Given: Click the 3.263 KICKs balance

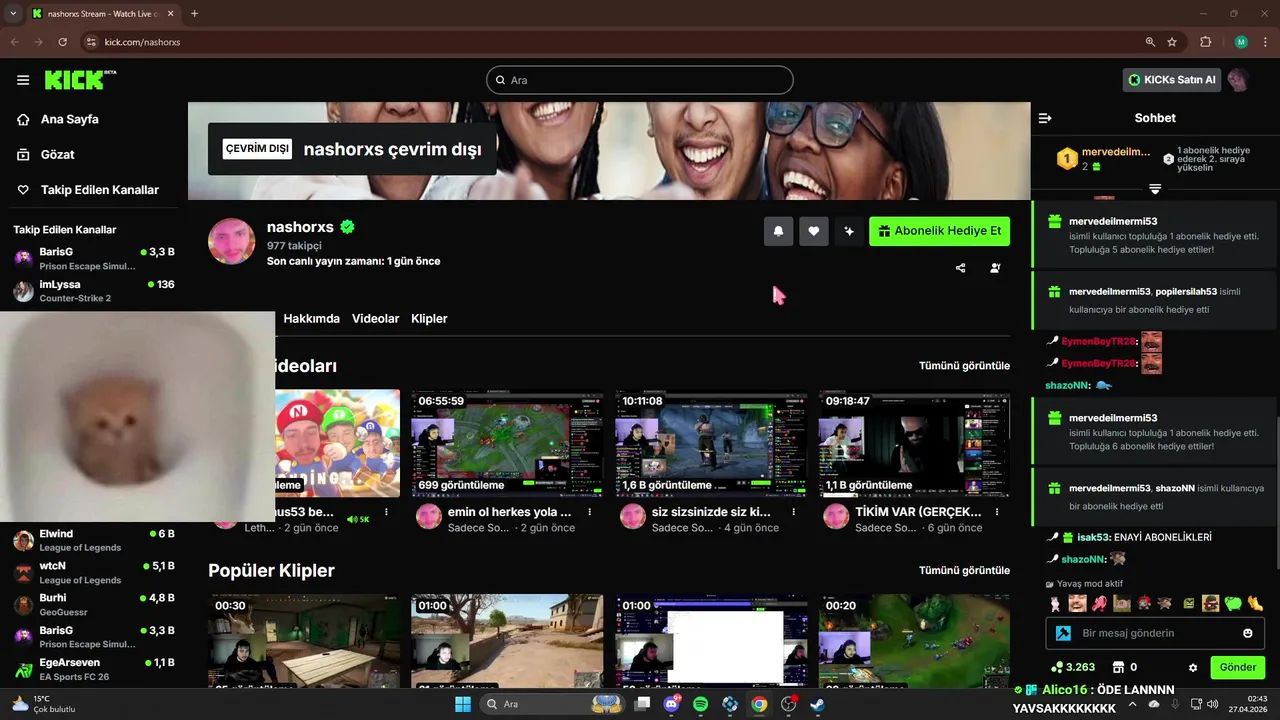Looking at the screenshot, I should (x=1073, y=667).
